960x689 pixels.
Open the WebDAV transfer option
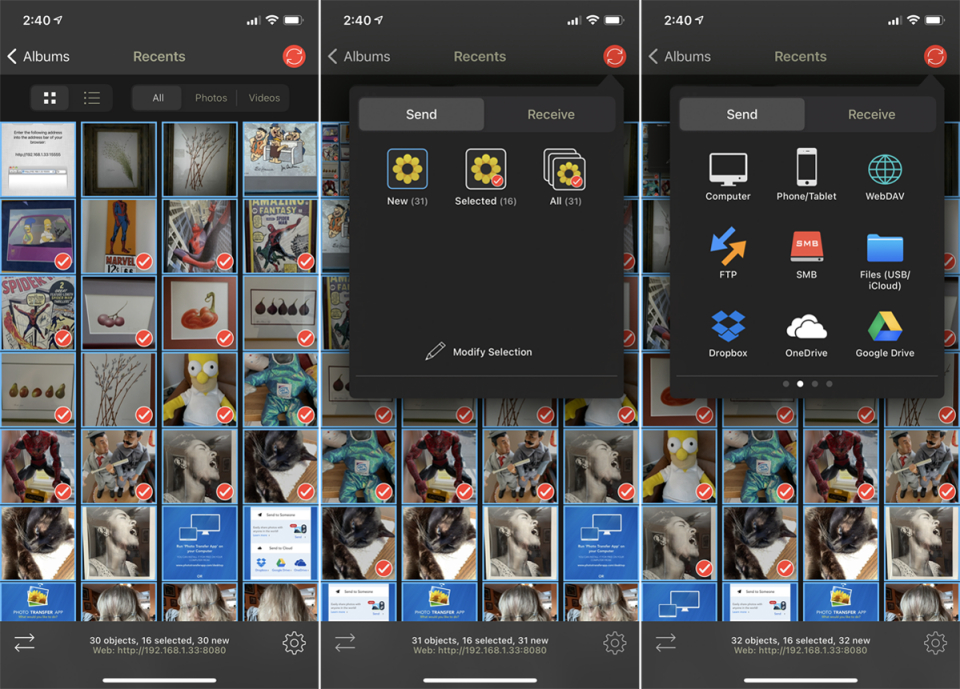tap(885, 177)
